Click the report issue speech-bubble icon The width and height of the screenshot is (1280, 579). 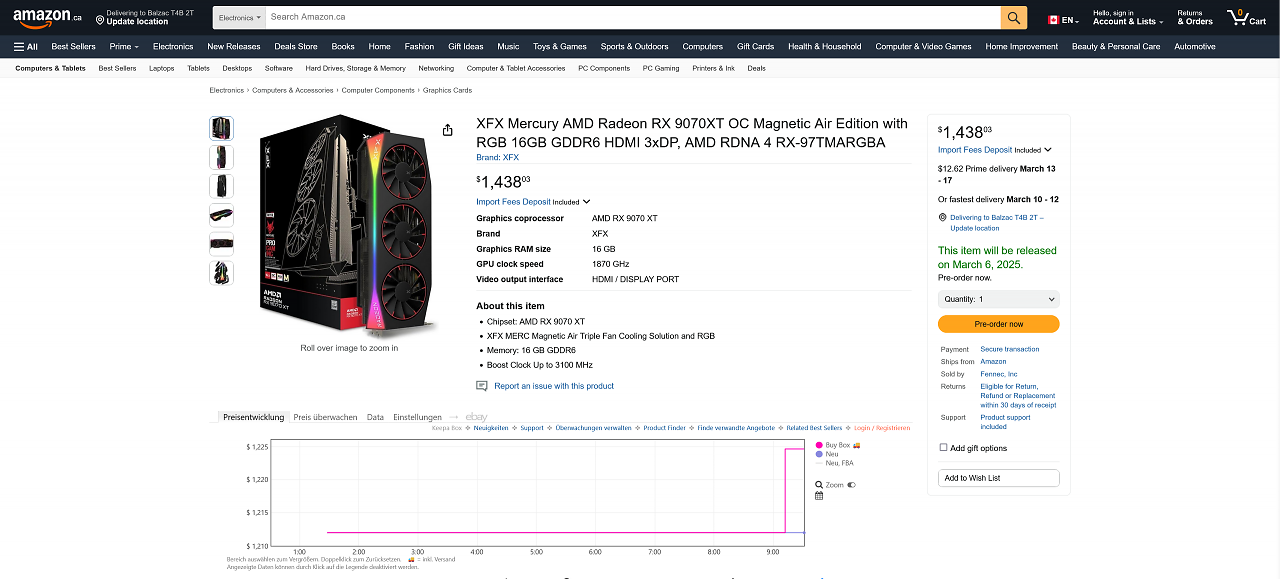482,386
